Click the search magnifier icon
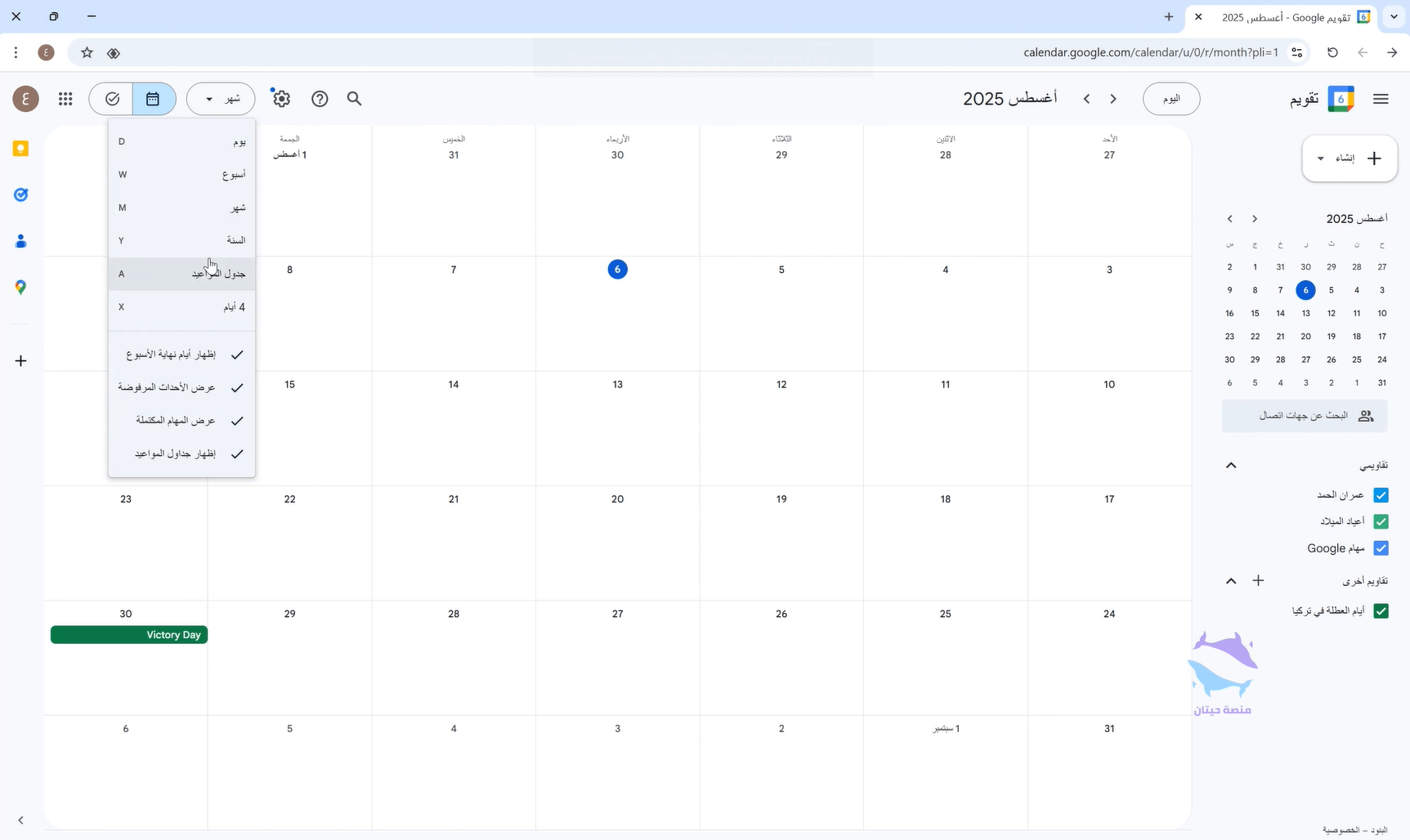1410x840 pixels. (354, 99)
